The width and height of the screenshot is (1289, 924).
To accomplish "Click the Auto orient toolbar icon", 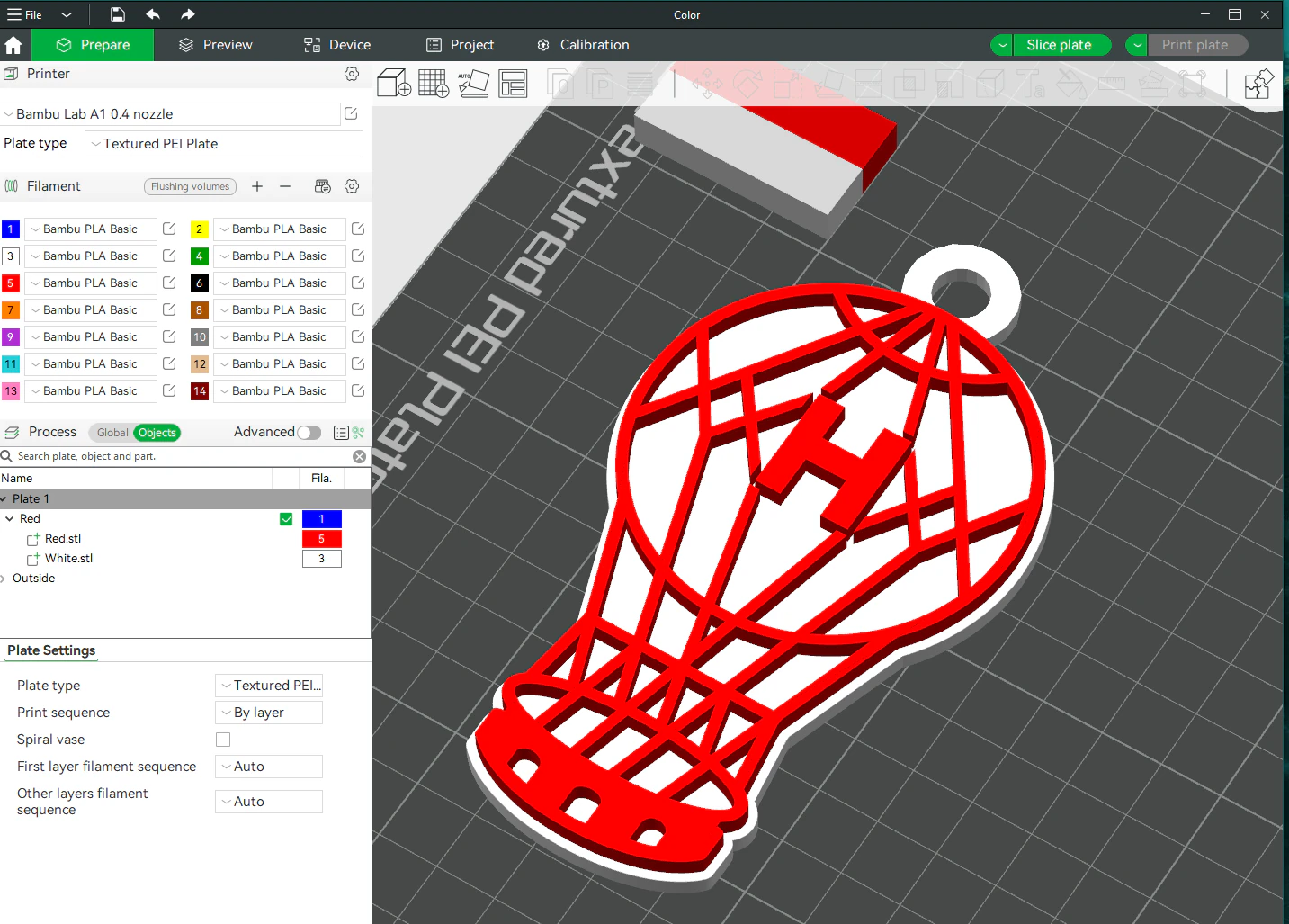I will (x=473, y=84).
